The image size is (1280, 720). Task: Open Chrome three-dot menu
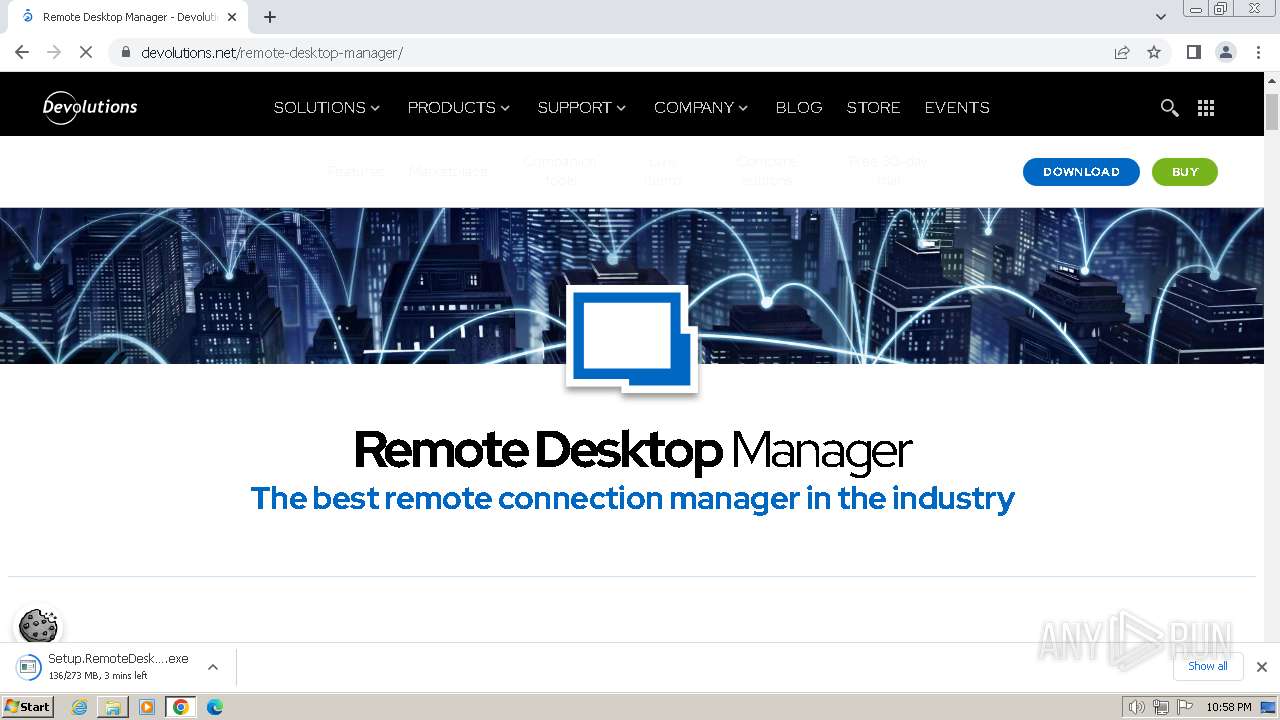click(x=1259, y=52)
